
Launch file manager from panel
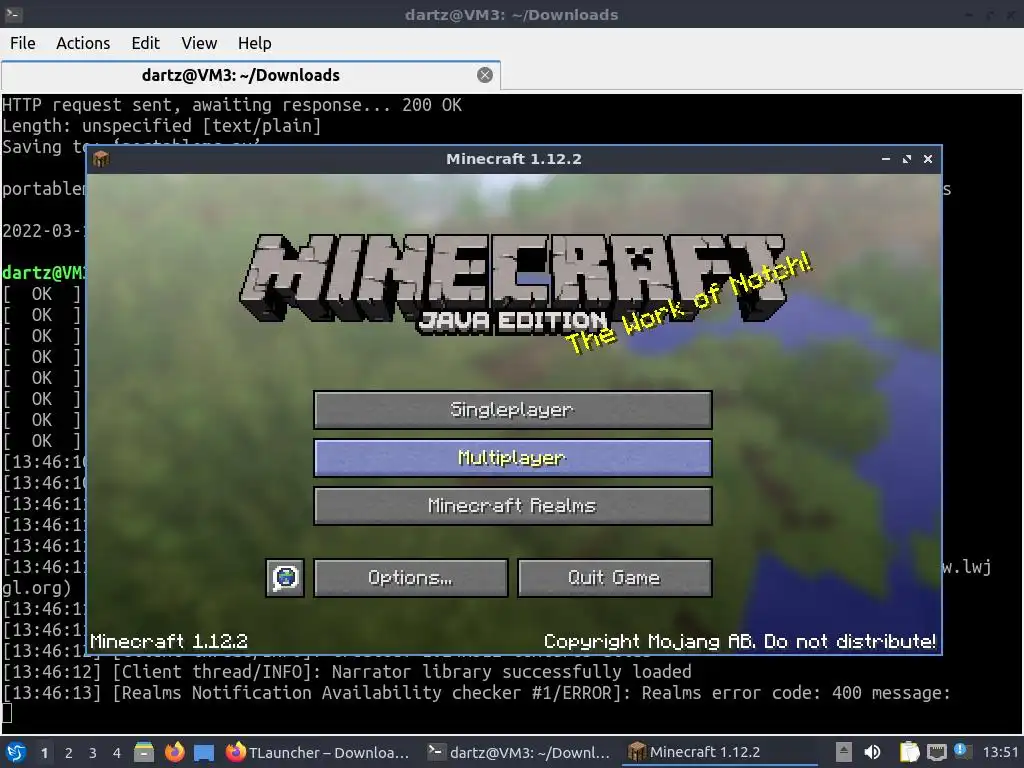(144, 752)
